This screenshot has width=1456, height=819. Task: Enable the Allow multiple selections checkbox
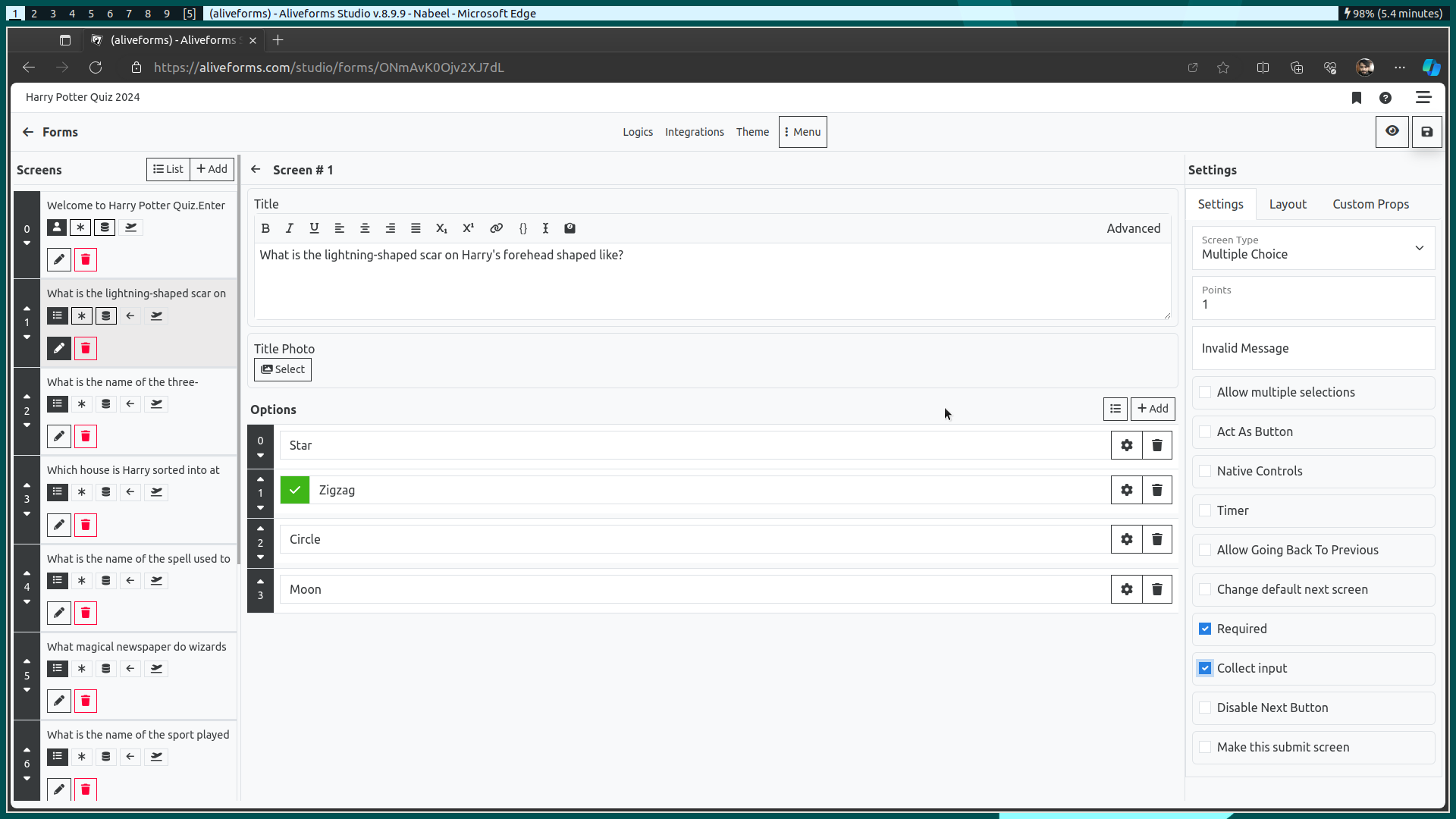point(1206,392)
